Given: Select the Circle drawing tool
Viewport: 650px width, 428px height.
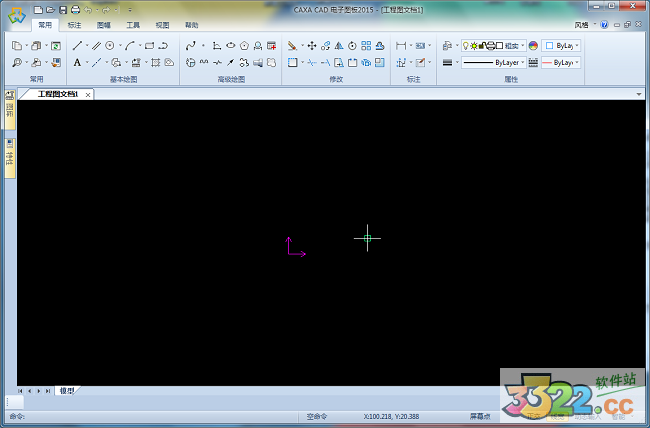Looking at the screenshot, I should click(x=110, y=45).
